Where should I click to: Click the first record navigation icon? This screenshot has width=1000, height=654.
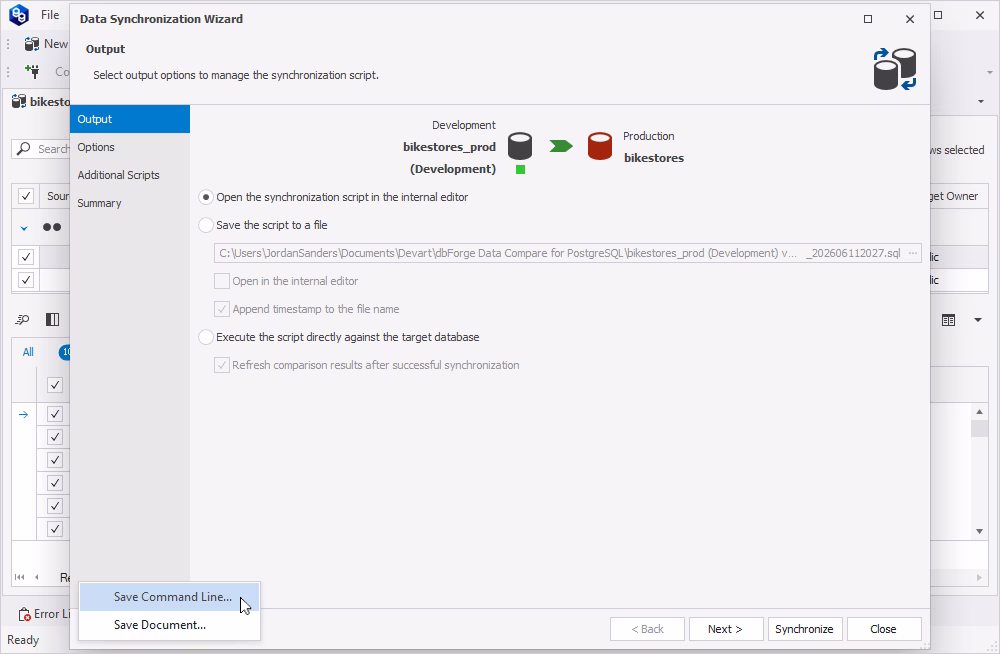(20, 577)
